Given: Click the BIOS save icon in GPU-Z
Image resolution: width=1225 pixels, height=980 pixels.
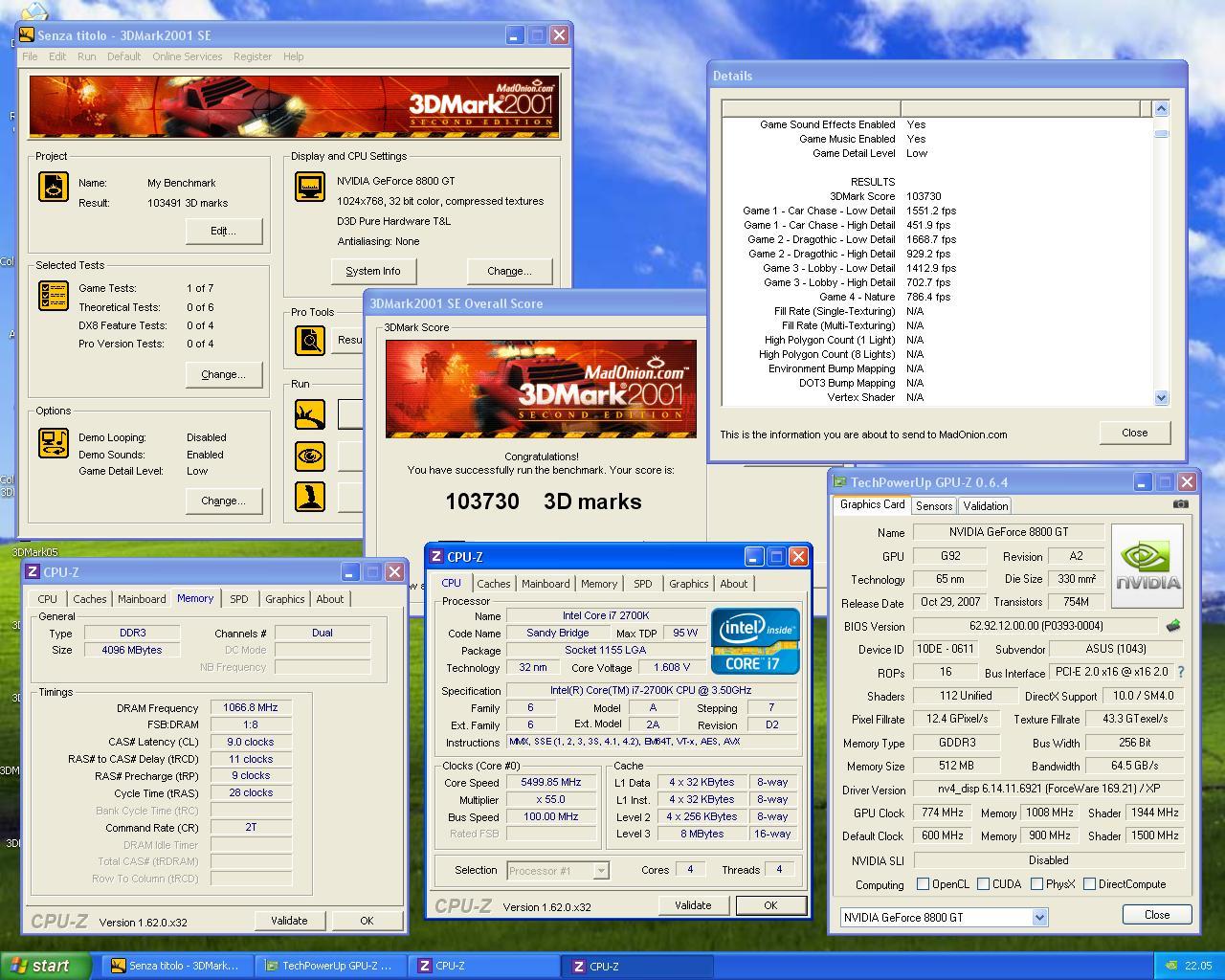Looking at the screenshot, I should pos(1172,626).
